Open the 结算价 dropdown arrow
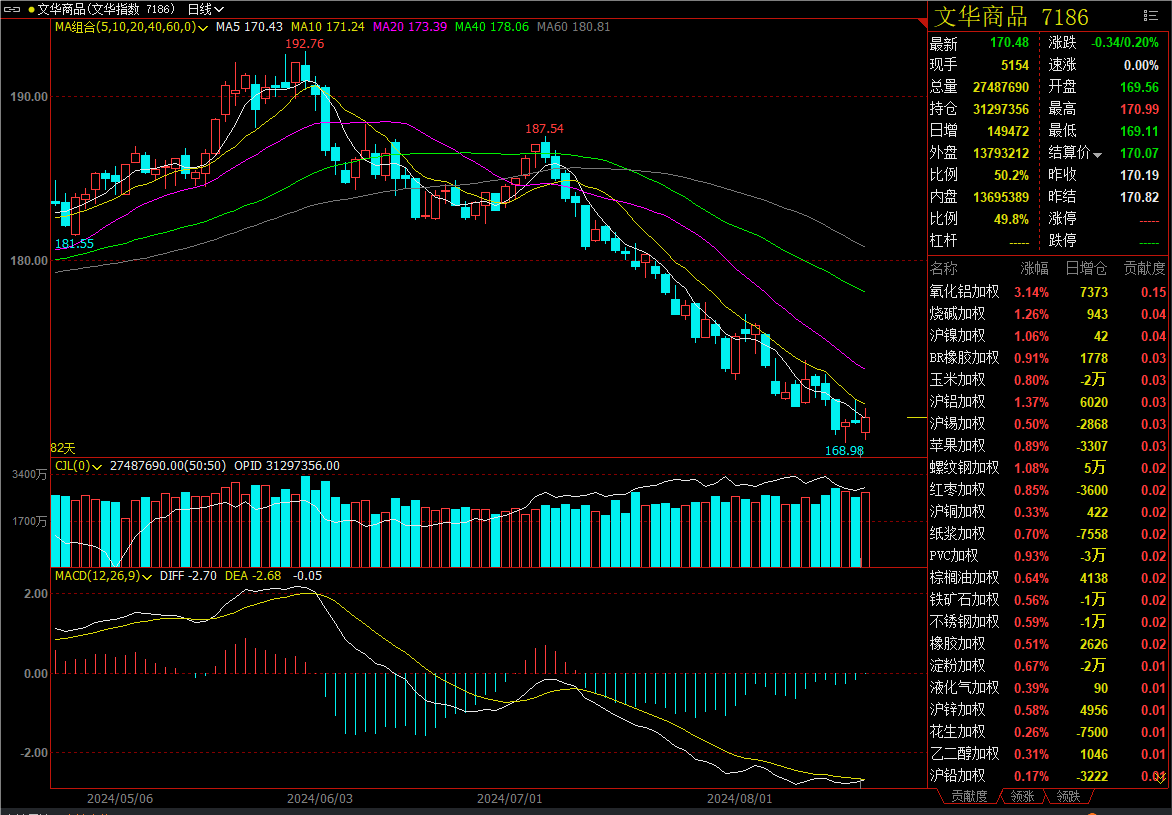The image size is (1172, 815). (1098, 154)
